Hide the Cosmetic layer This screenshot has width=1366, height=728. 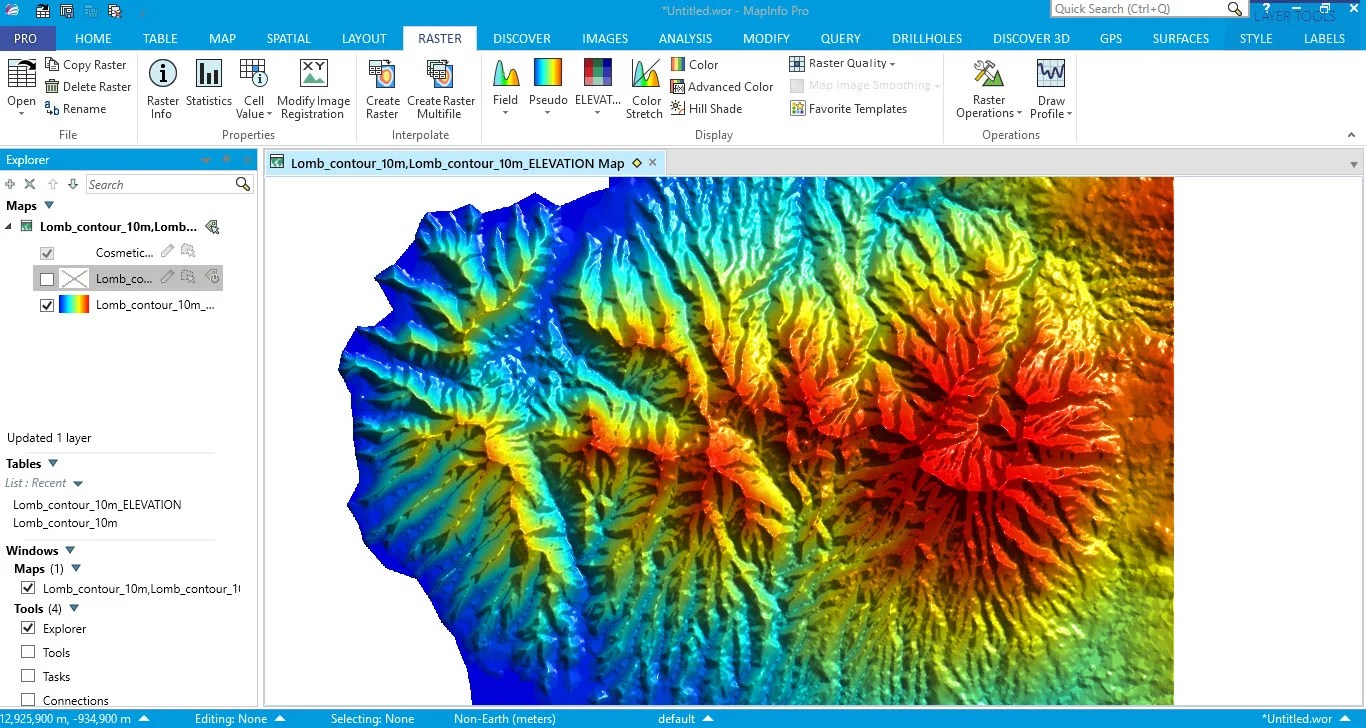click(46, 252)
